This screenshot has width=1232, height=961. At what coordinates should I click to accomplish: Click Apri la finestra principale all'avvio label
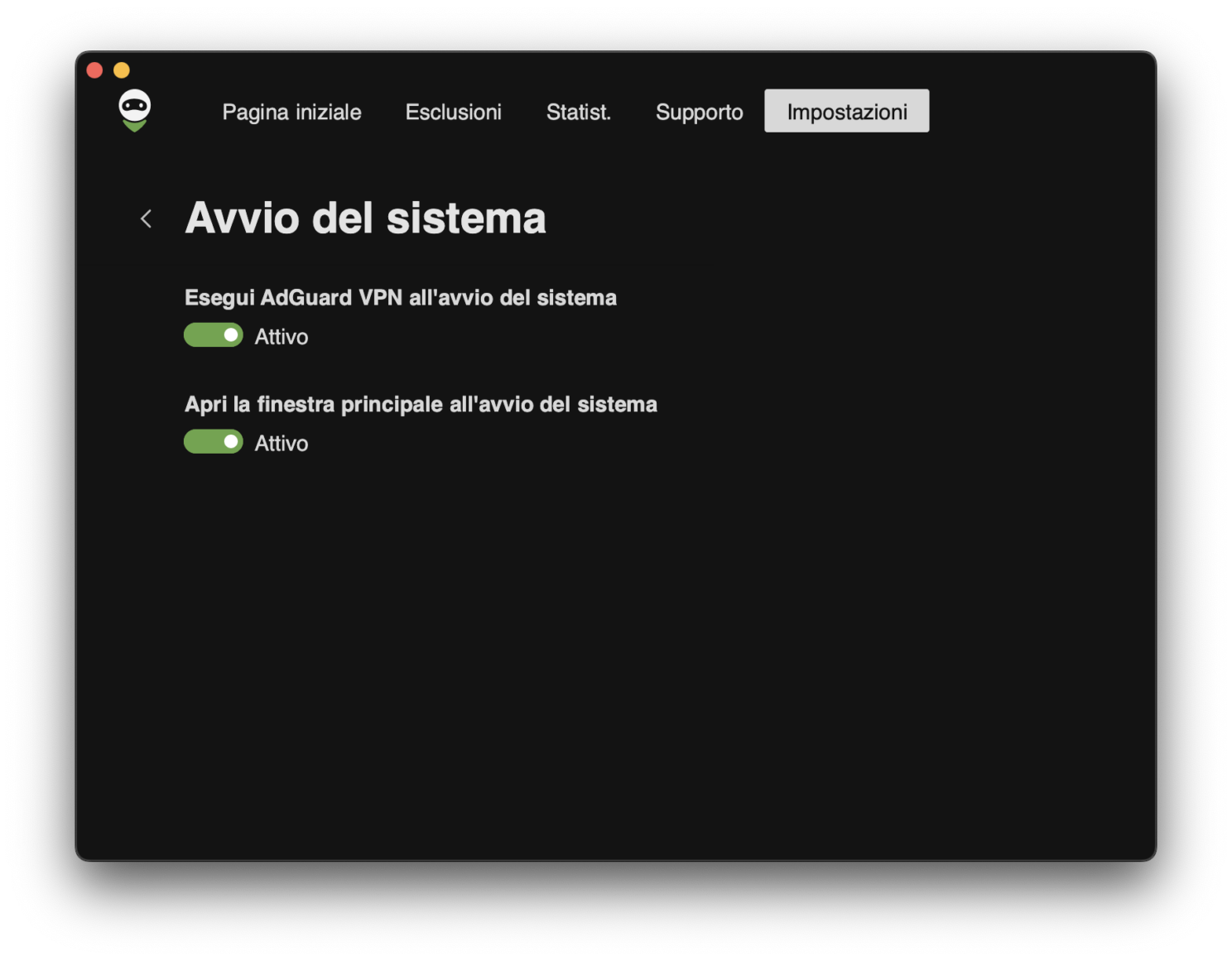tap(421, 405)
